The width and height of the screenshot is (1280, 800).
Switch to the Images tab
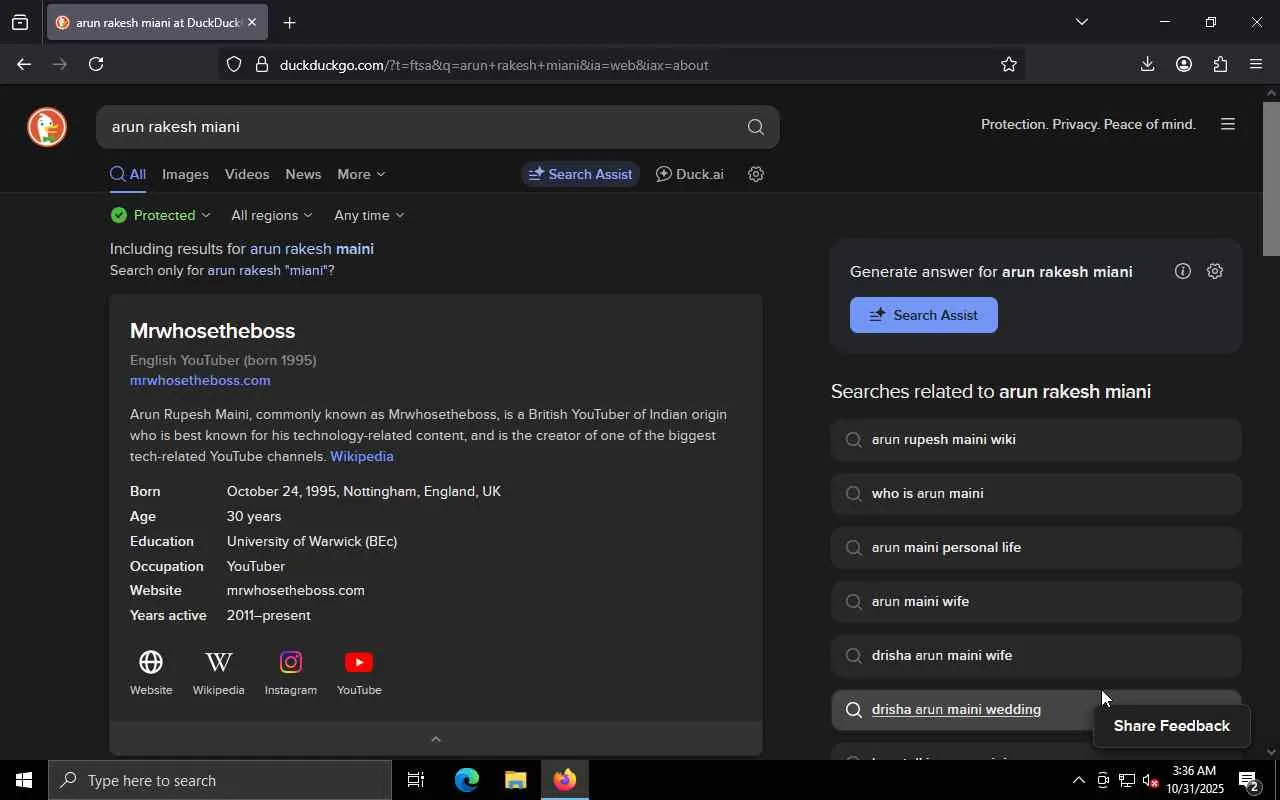click(185, 174)
